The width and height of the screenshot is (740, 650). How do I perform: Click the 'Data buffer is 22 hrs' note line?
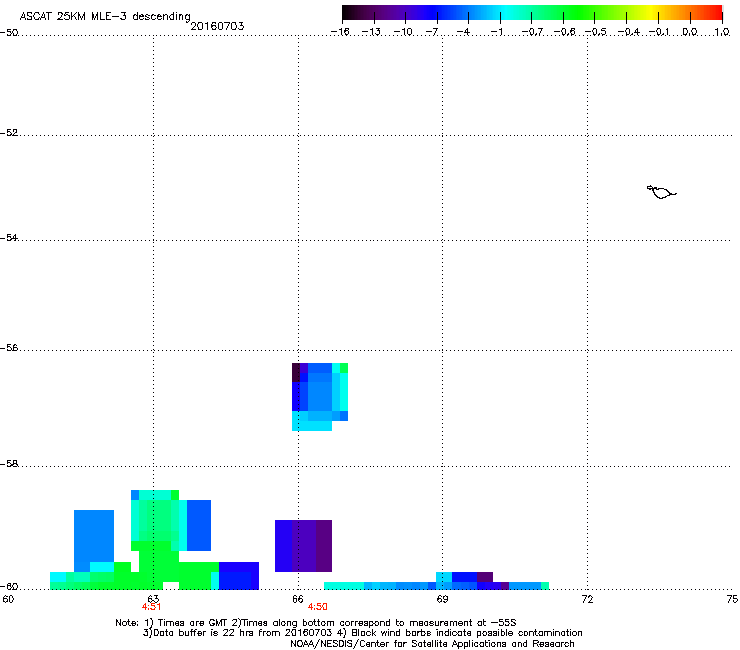coord(362,633)
